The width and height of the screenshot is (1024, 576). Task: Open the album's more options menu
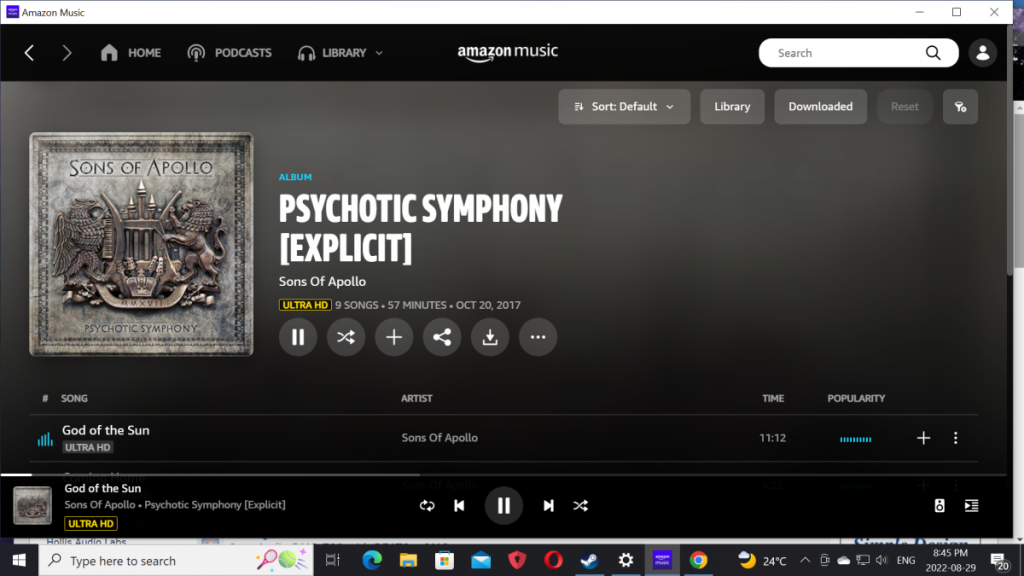(x=538, y=337)
